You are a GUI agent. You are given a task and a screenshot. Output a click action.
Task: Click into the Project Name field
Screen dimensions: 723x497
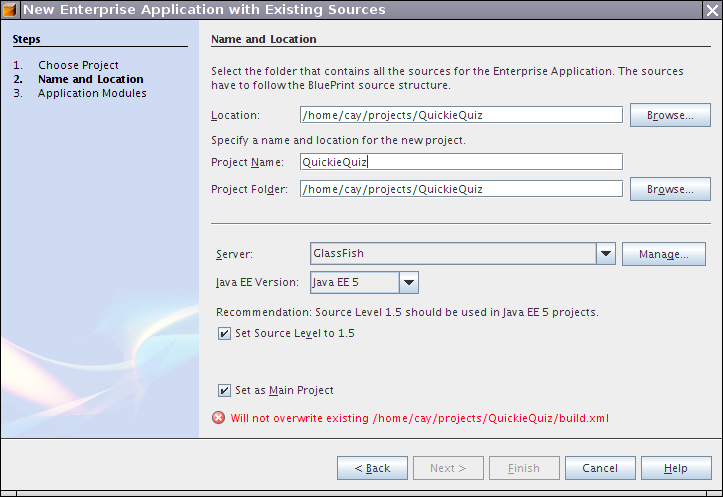[x=461, y=162]
